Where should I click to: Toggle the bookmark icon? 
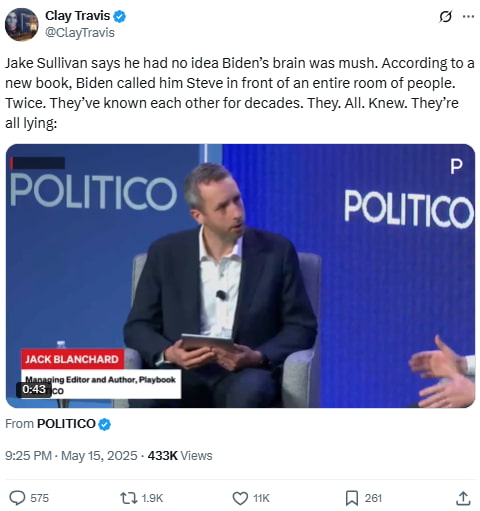tap(351, 498)
